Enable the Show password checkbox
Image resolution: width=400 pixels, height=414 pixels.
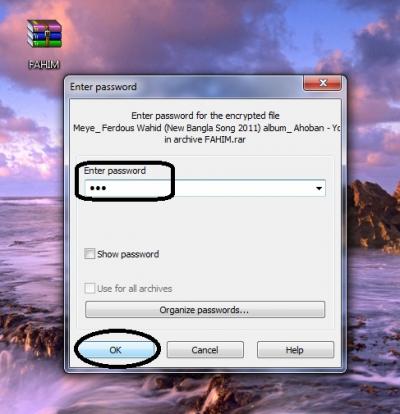89,254
